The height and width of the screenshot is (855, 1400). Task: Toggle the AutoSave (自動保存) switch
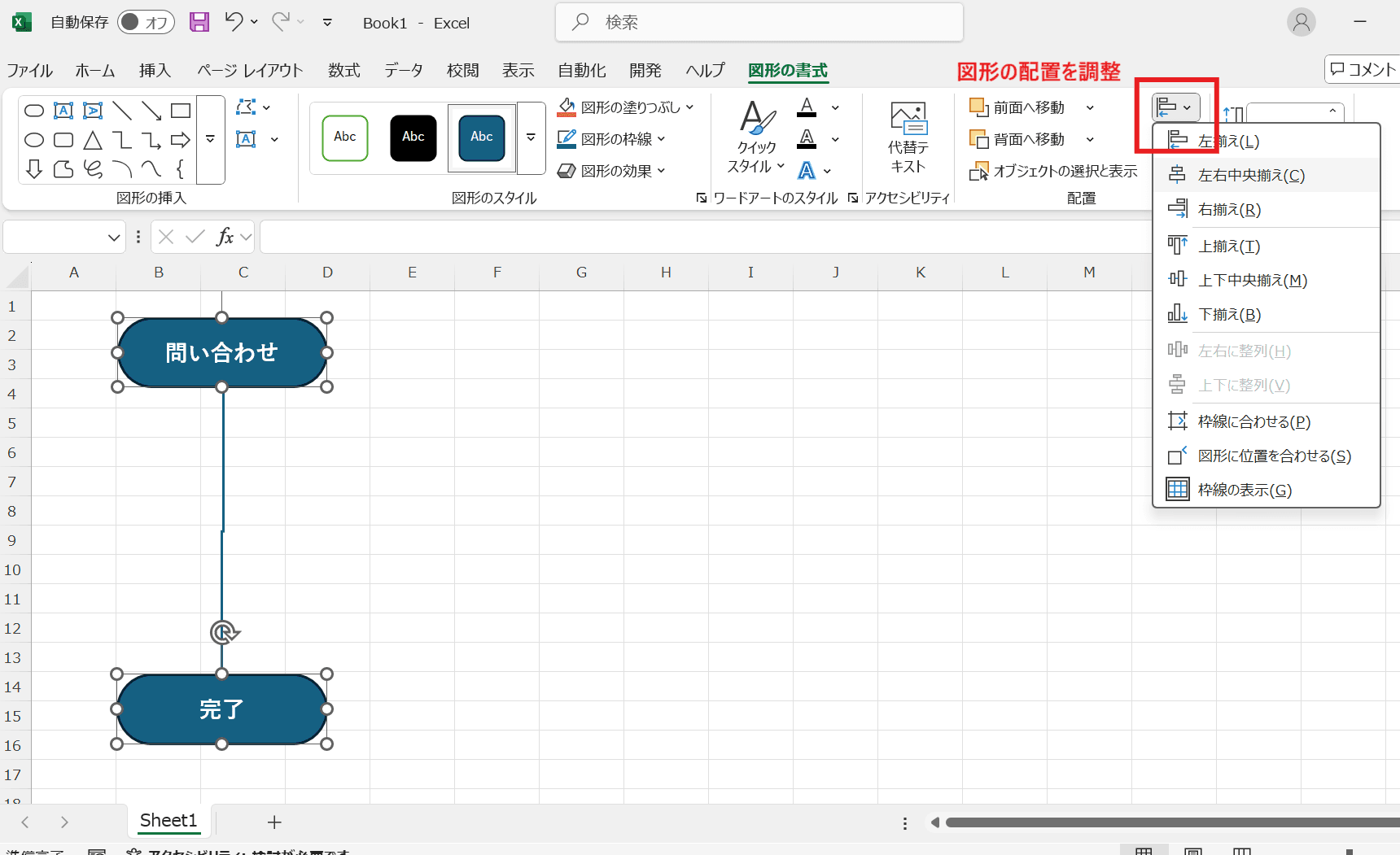pyautogui.click(x=146, y=22)
